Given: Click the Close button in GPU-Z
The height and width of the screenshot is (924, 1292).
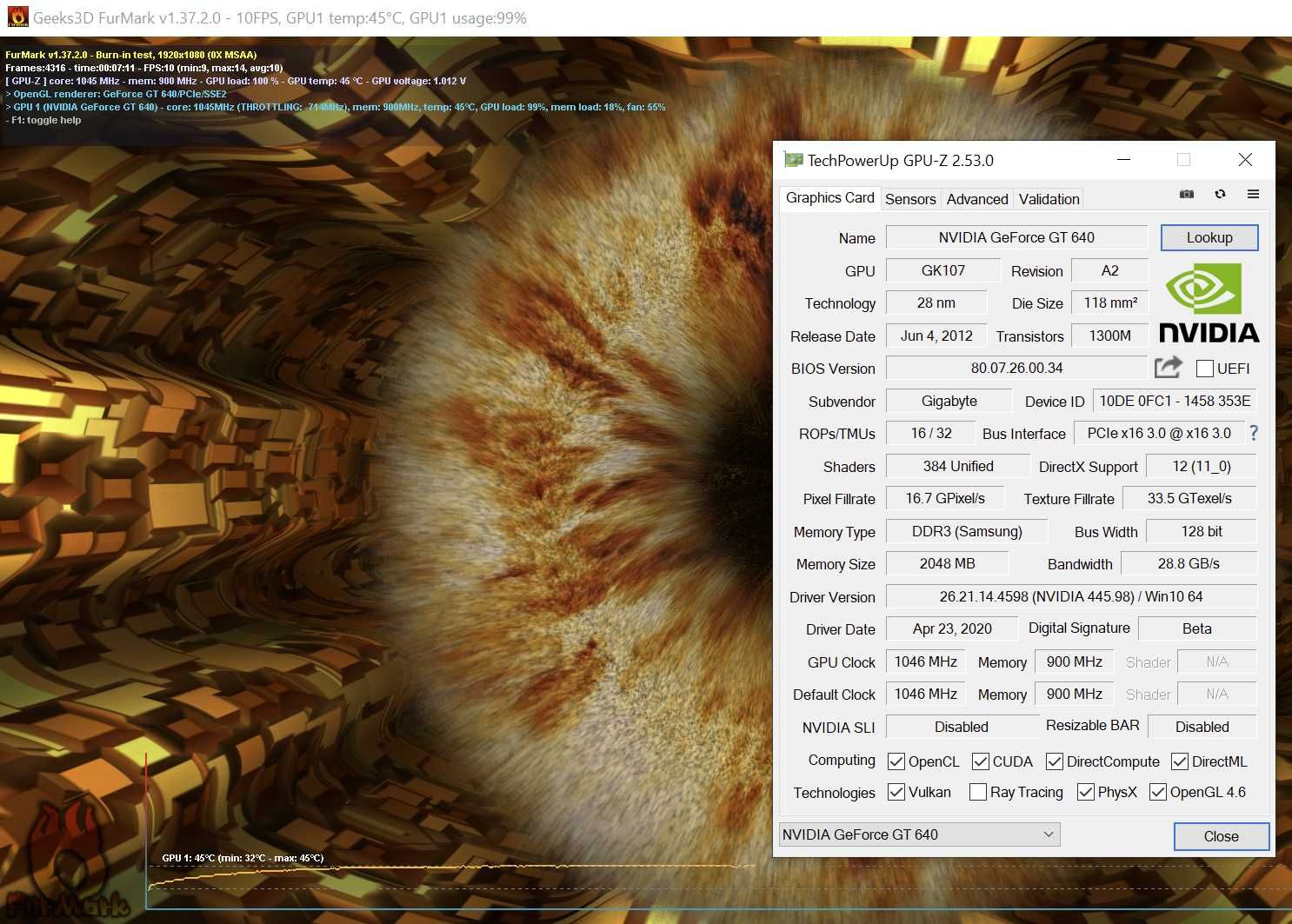Looking at the screenshot, I should pyautogui.click(x=1221, y=836).
